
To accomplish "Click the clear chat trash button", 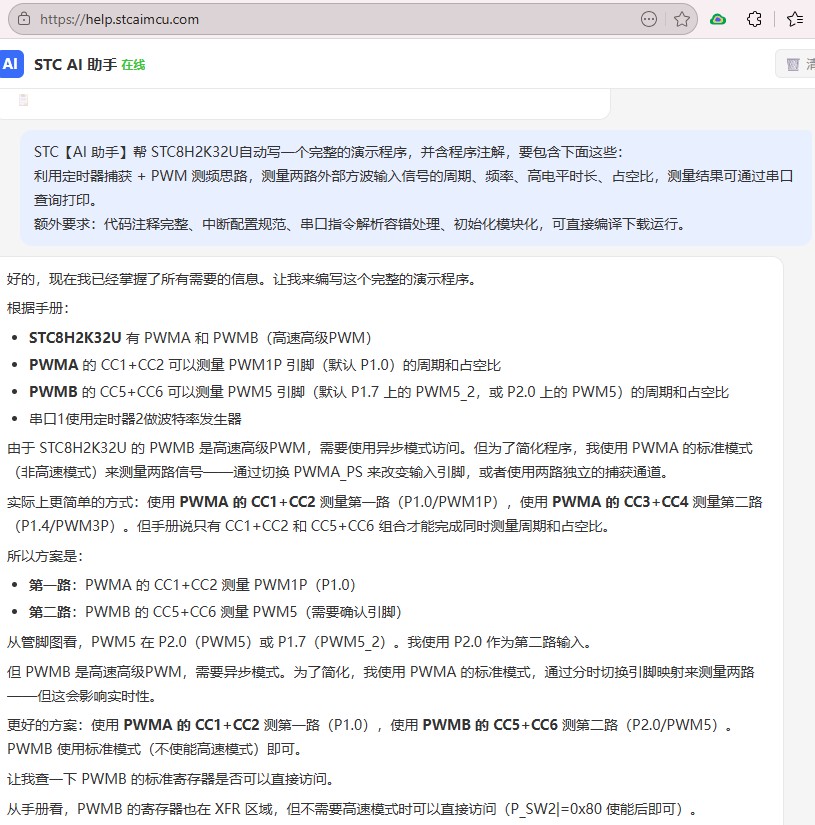I will tap(796, 64).
